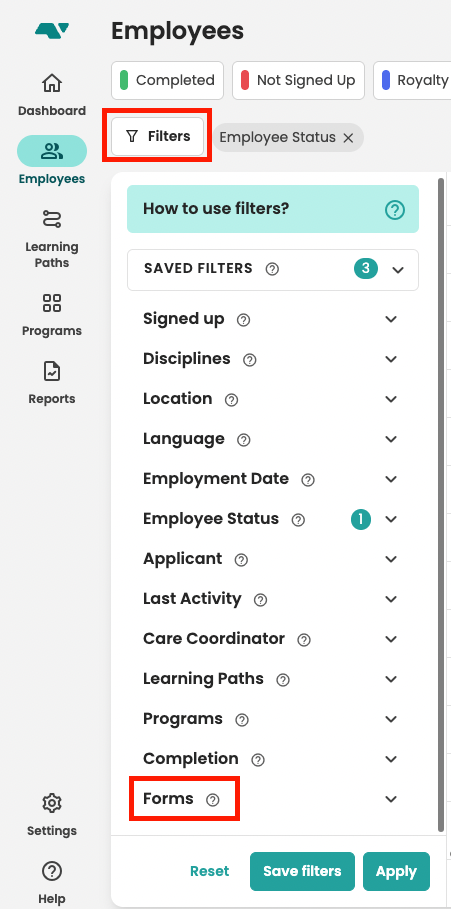Open the Settings gear
This screenshot has height=909, width=451.
52,803
